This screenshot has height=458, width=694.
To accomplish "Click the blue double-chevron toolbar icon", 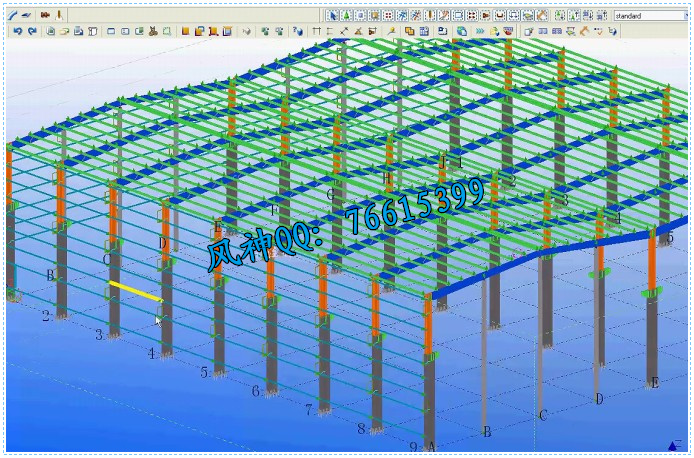I will click(479, 31).
